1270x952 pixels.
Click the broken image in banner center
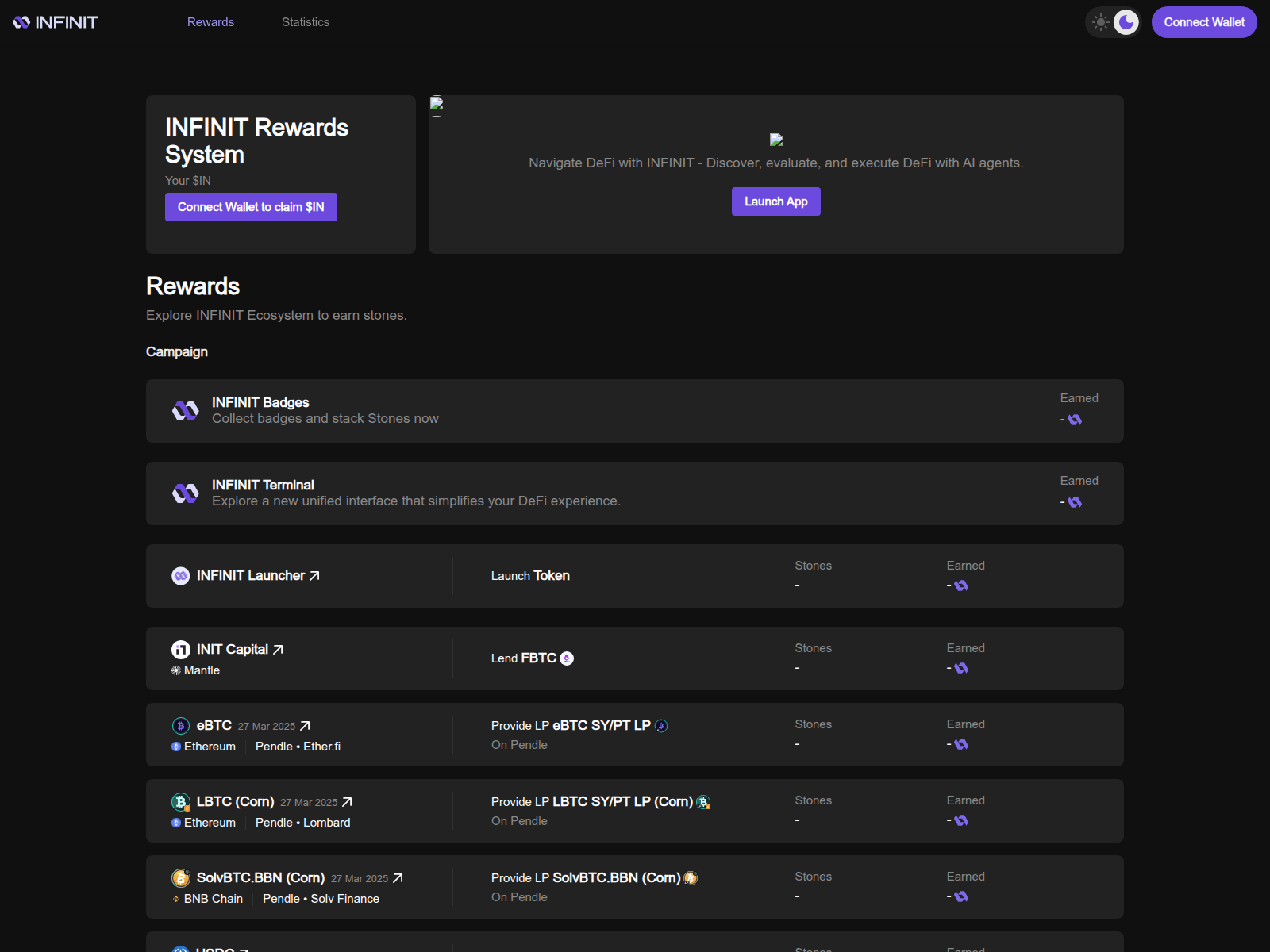point(776,140)
